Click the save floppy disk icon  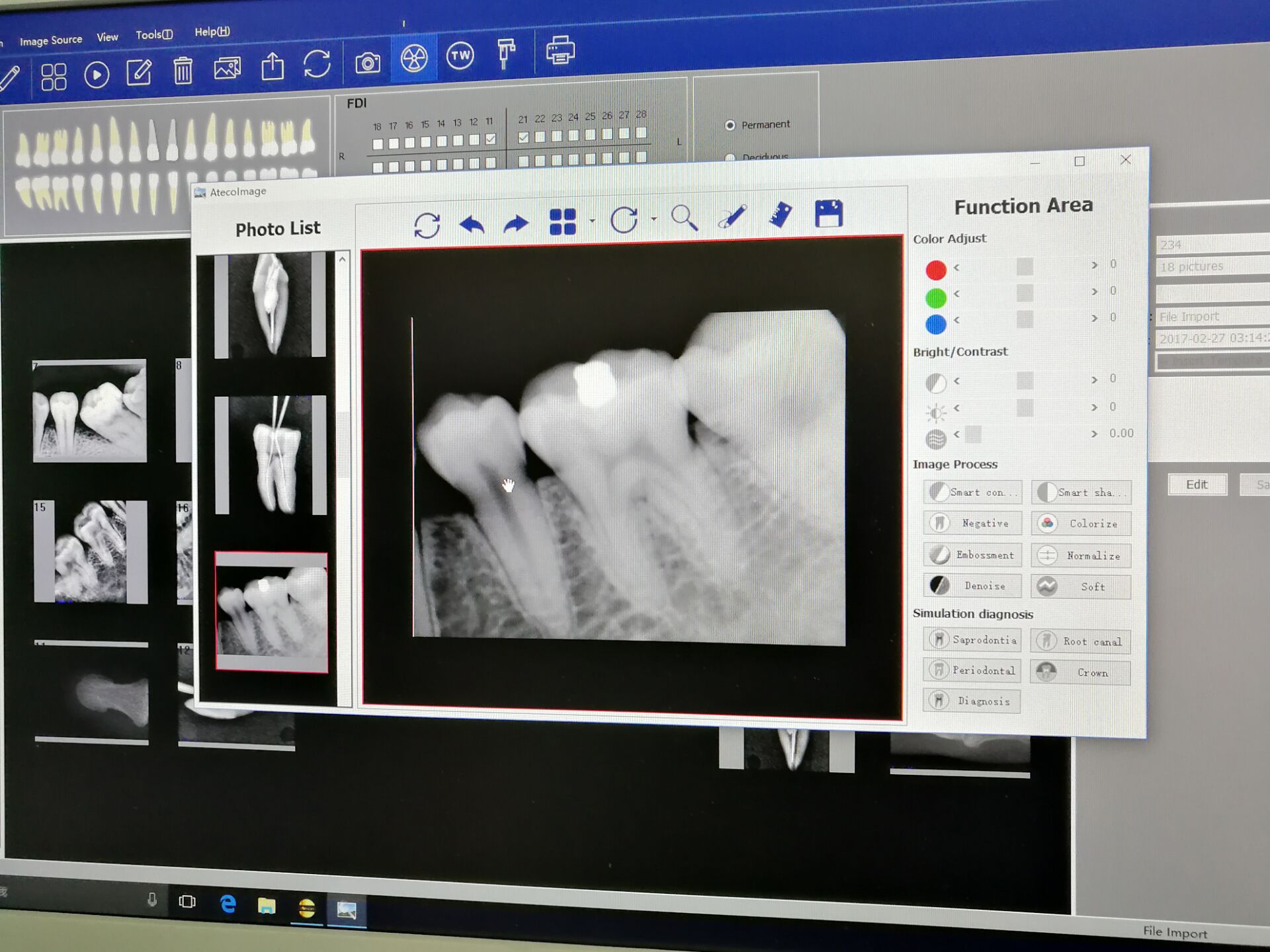tap(828, 214)
